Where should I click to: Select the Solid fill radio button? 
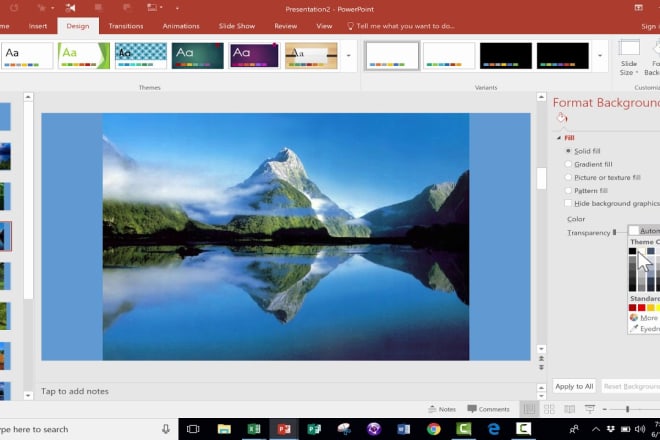click(x=568, y=151)
